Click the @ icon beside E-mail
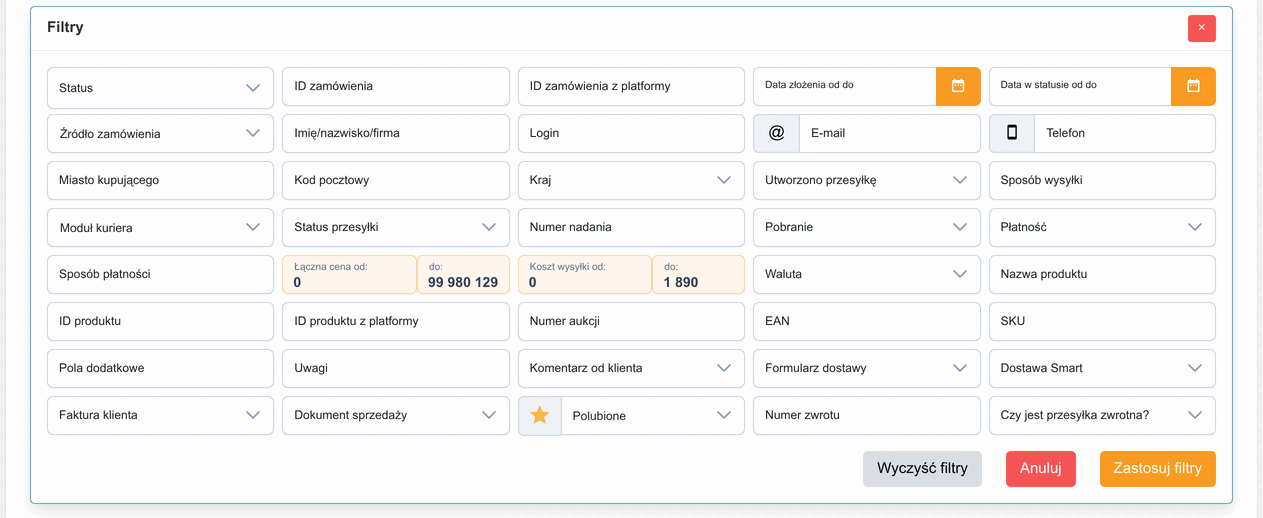1263x518 pixels. (x=776, y=133)
